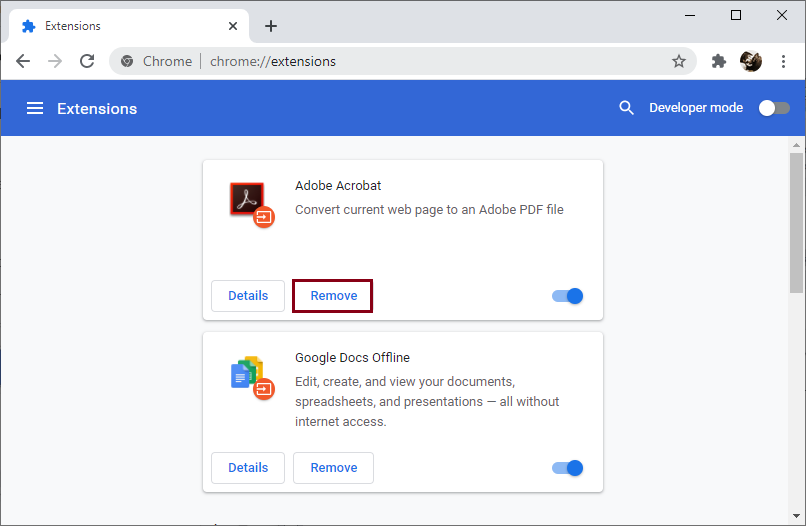Screen dimensions: 806x526
Task: Open Details for Google Docs Offline
Action: [248, 468]
